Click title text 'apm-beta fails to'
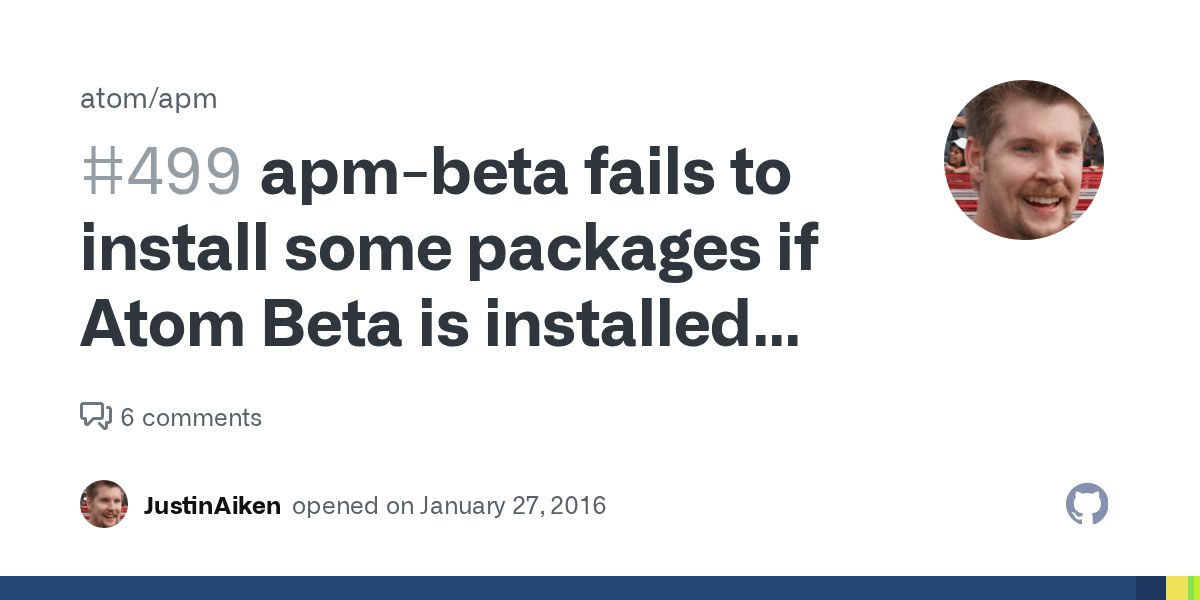The height and width of the screenshot is (600, 1200). coord(526,174)
